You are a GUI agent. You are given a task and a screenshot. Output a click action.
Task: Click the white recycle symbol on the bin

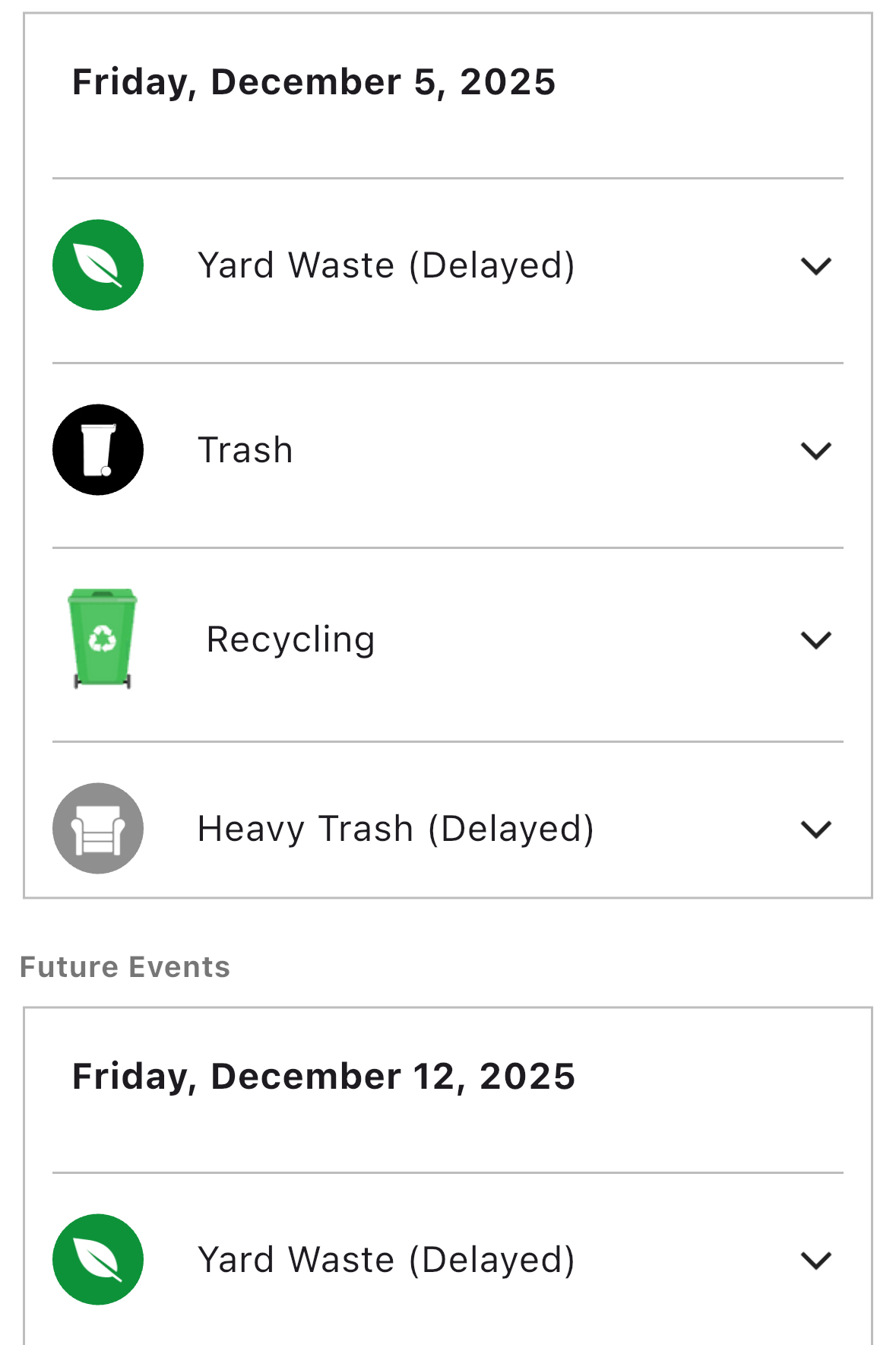click(102, 639)
